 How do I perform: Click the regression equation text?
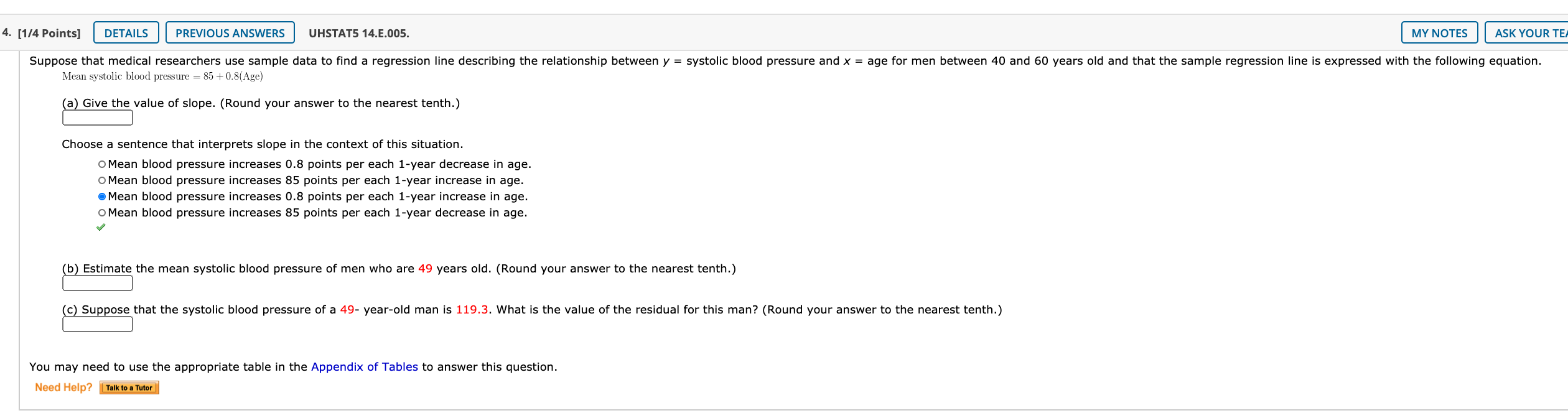click(162, 76)
